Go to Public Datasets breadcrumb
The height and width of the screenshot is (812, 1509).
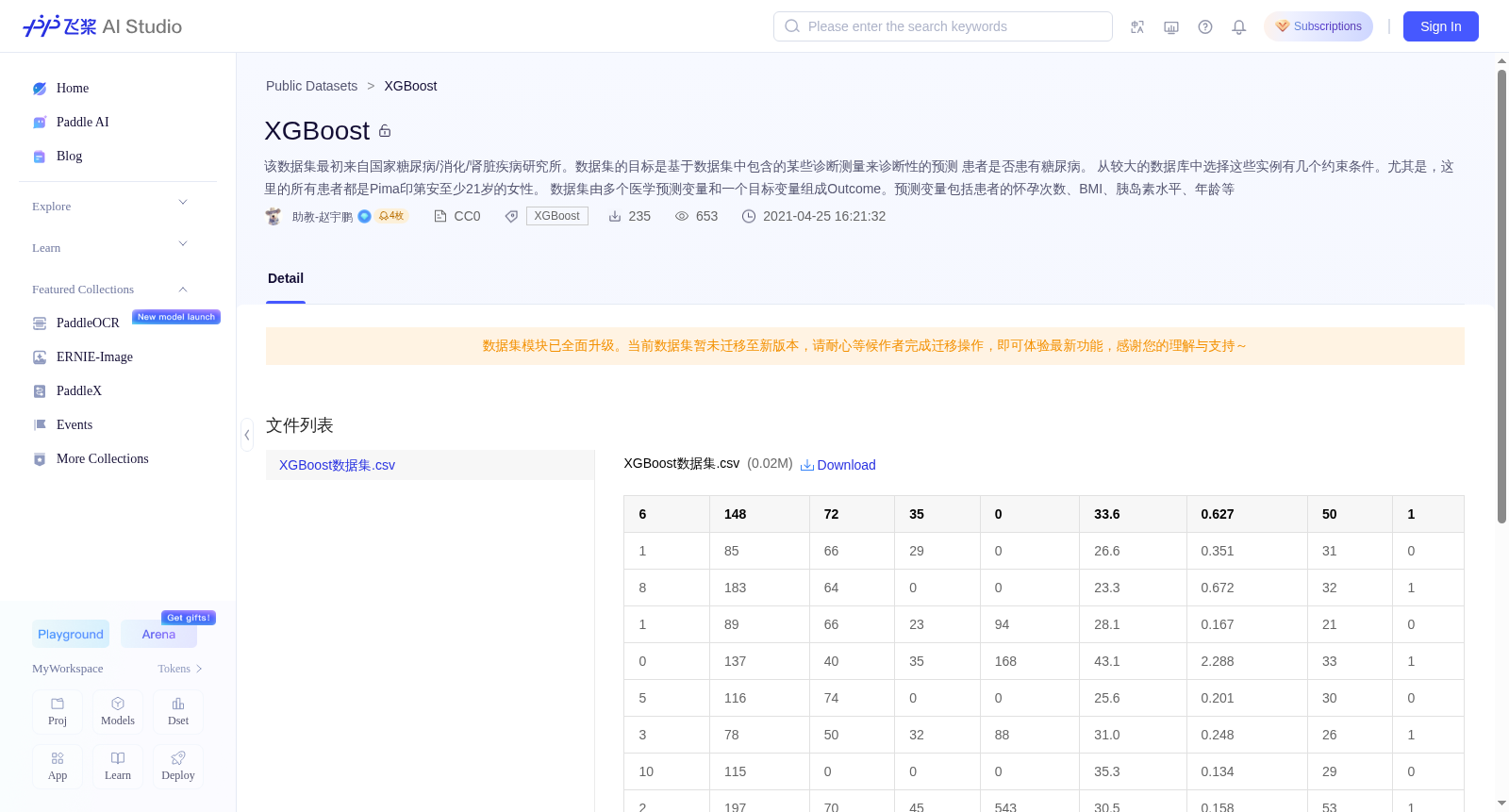click(312, 86)
